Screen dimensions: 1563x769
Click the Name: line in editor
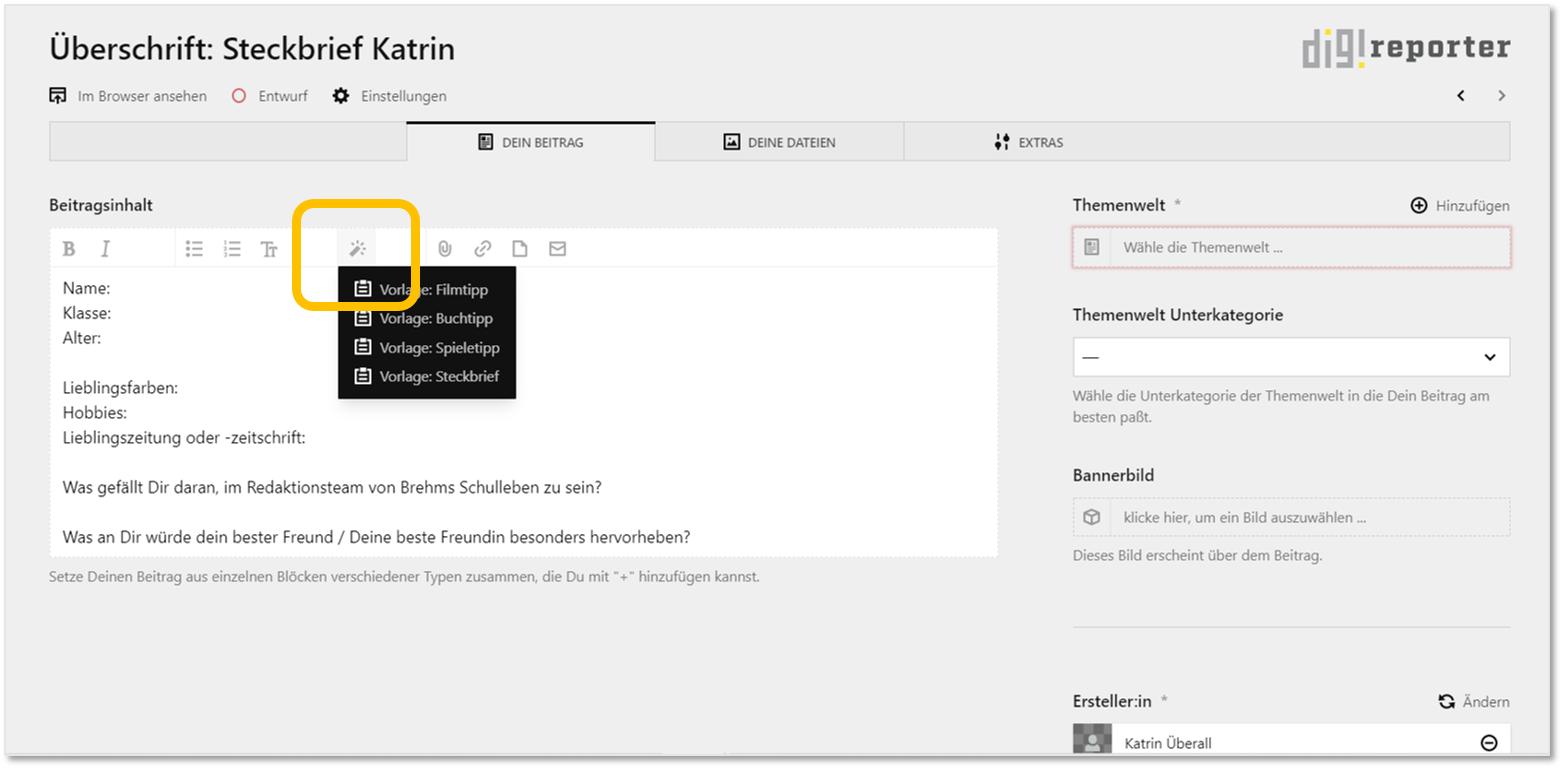86,288
